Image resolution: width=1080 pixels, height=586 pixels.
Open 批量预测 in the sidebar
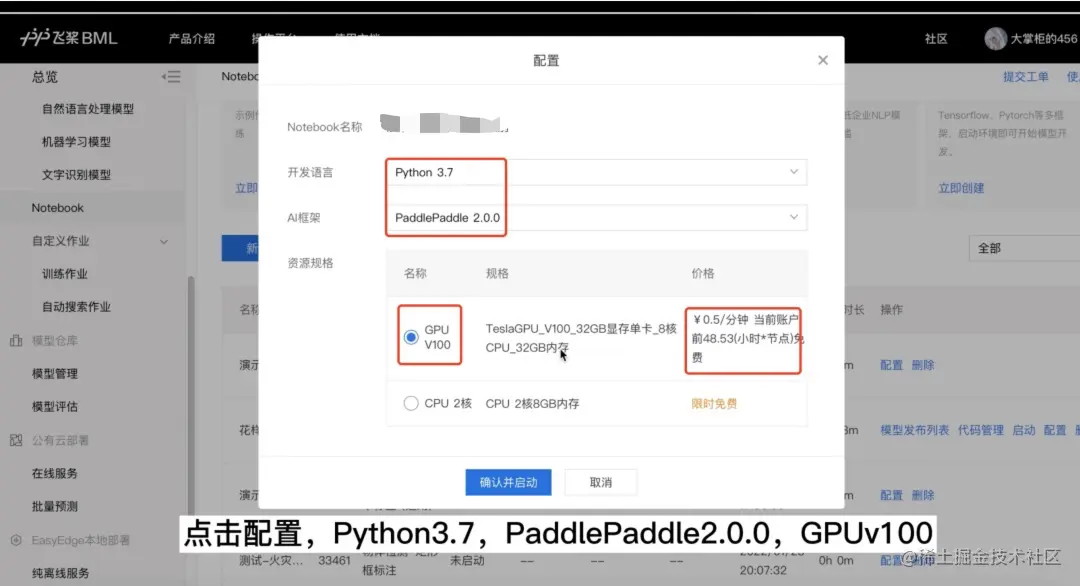click(55, 507)
